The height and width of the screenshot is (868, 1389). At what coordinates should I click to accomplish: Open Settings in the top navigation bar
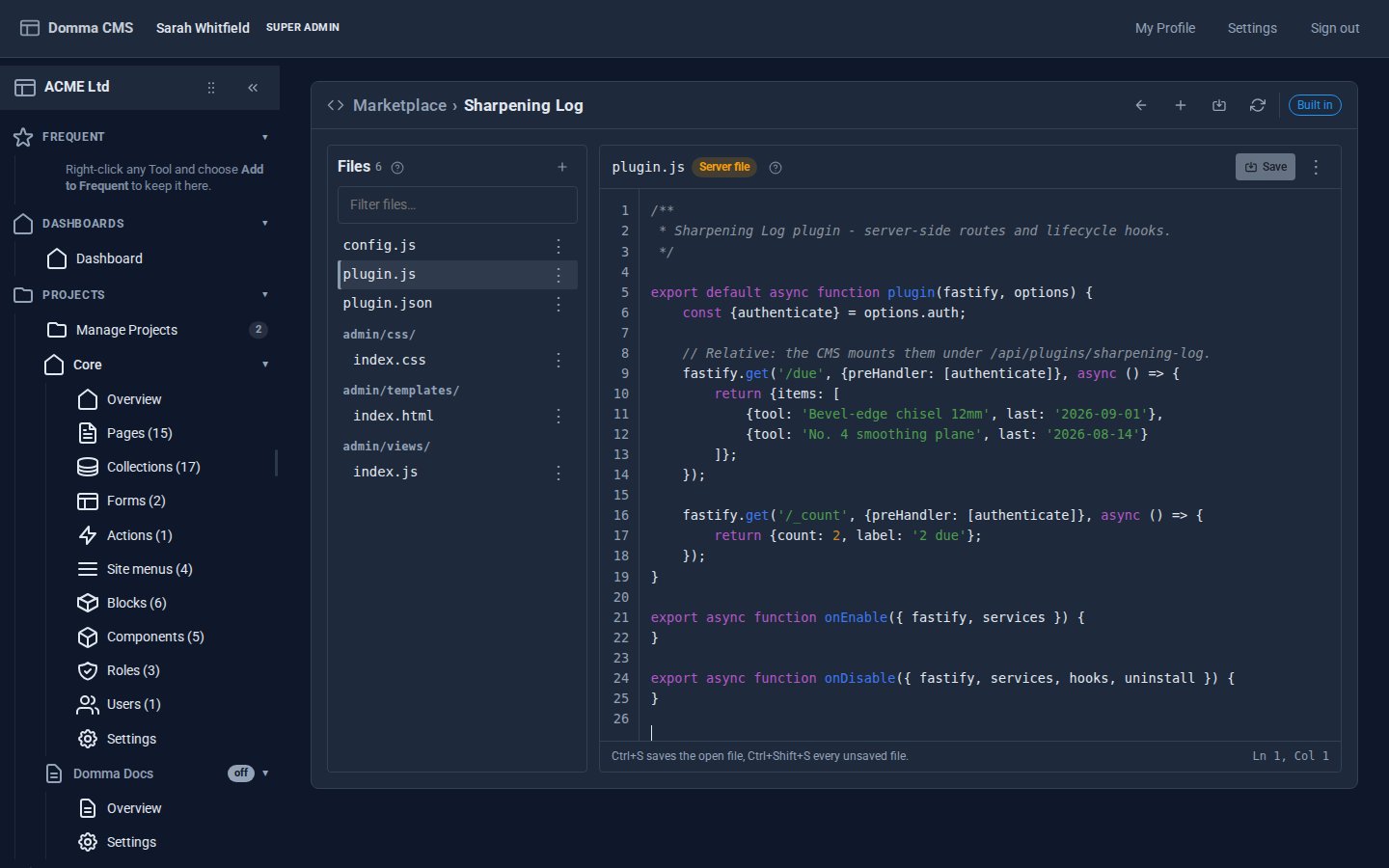(x=1252, y=28)
